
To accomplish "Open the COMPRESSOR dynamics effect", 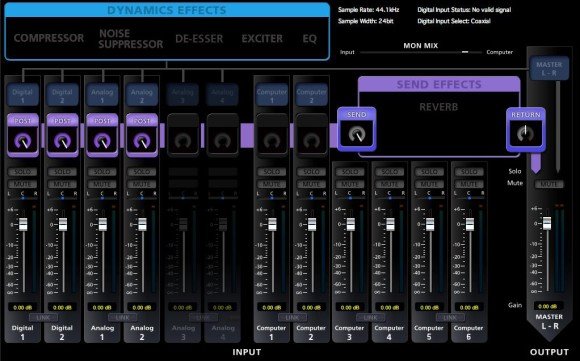I will (x=49, y=38).
